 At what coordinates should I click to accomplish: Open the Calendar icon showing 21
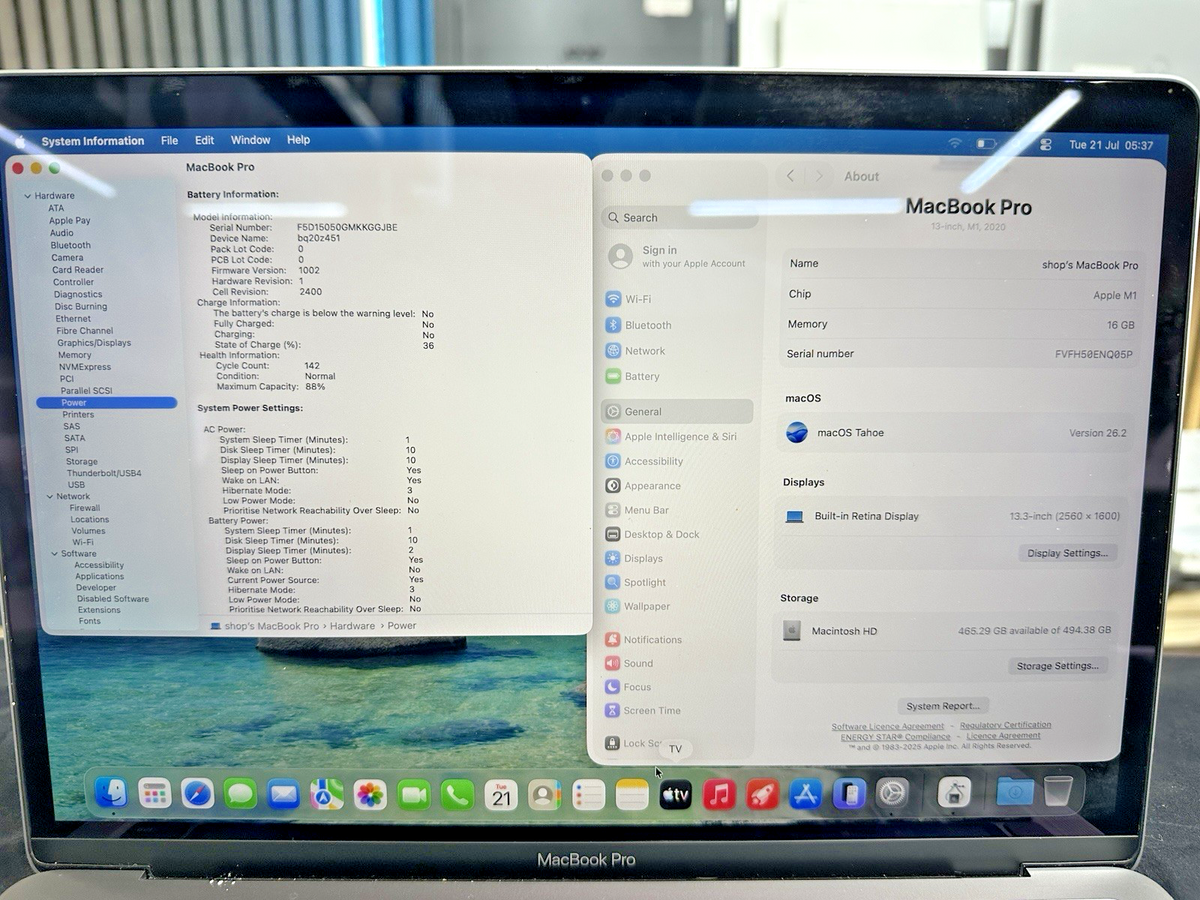[501, 795]
